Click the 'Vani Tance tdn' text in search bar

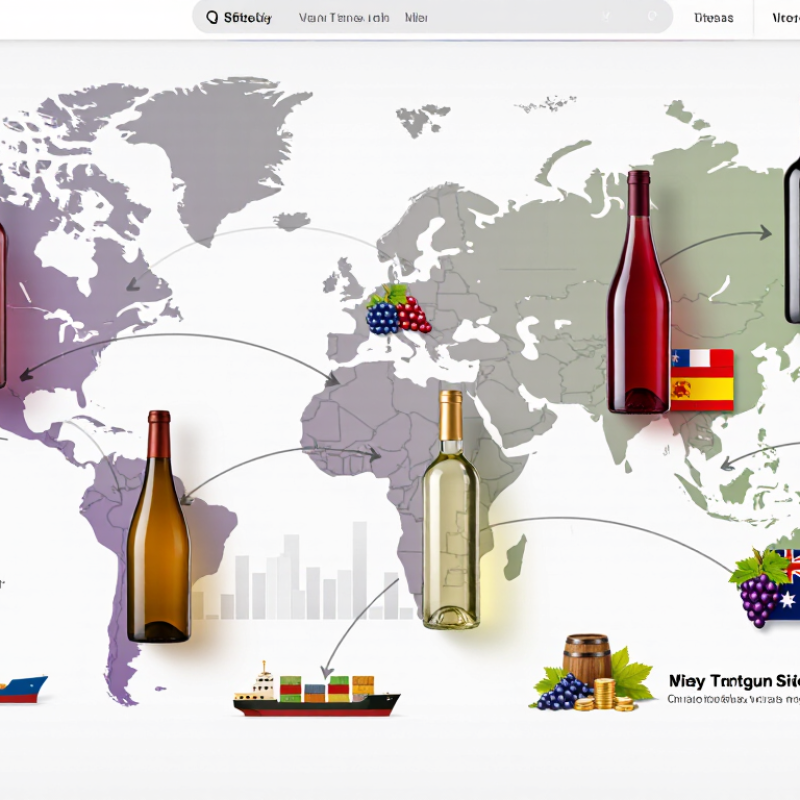coord(344,18)
